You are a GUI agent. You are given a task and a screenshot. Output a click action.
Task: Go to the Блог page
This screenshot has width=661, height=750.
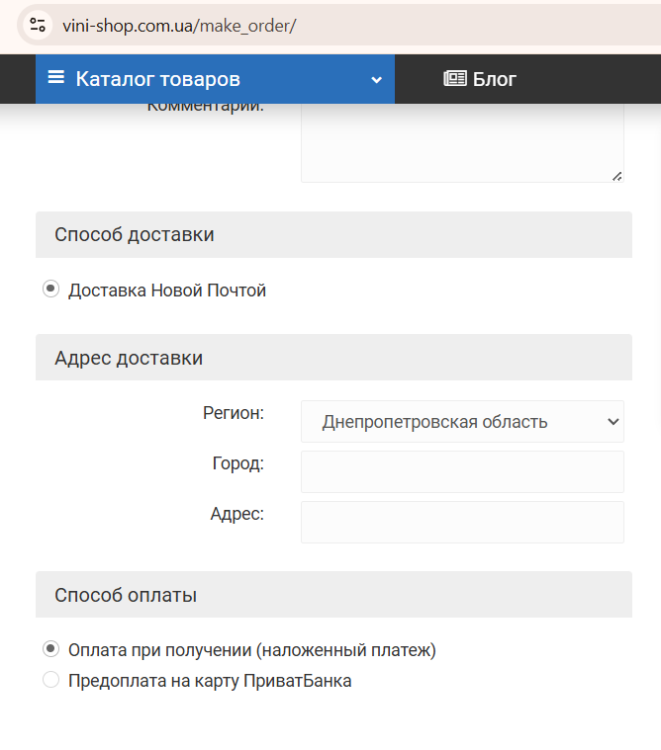pos(494,79)
